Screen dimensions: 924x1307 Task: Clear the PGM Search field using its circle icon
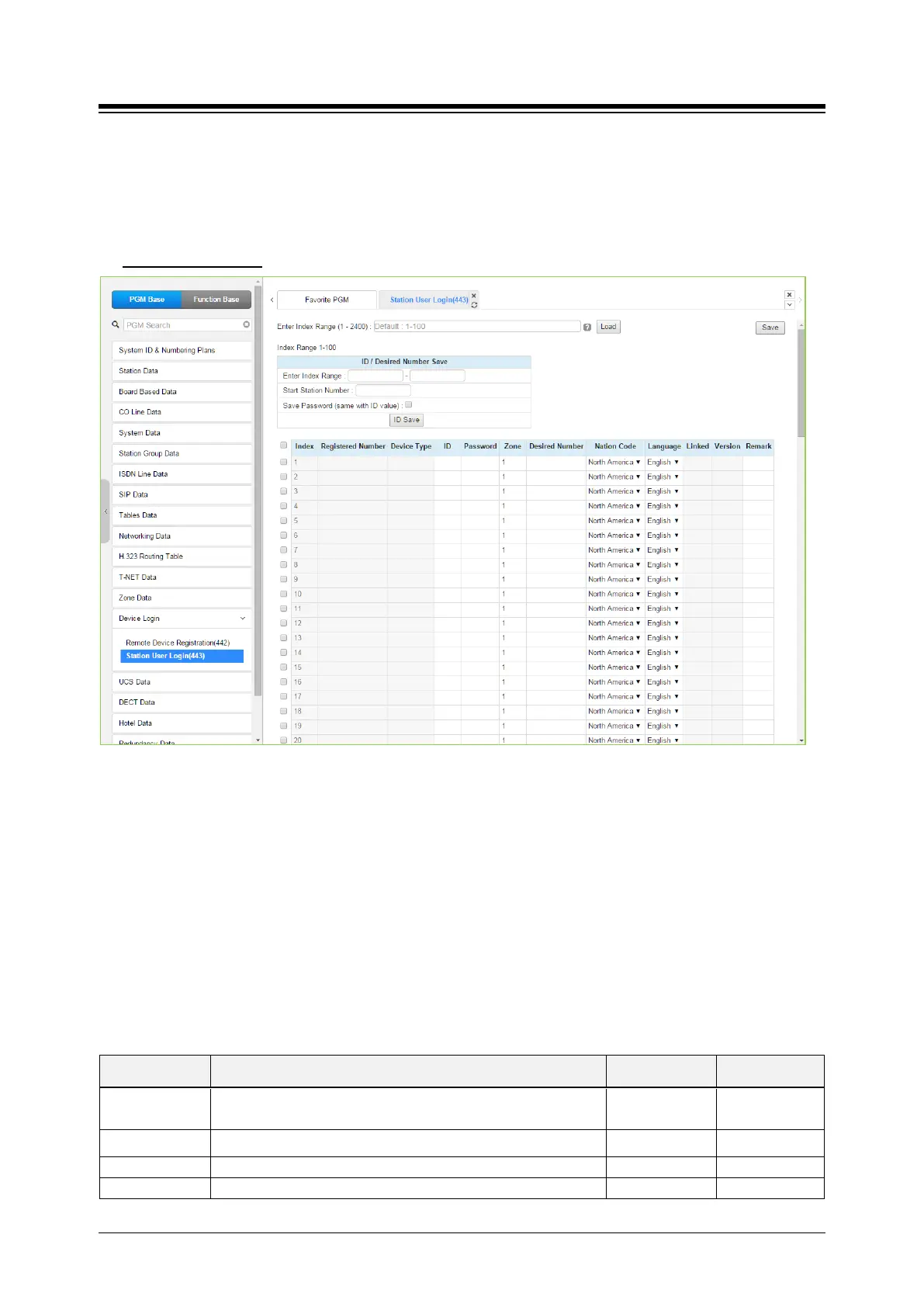point(247,324)
